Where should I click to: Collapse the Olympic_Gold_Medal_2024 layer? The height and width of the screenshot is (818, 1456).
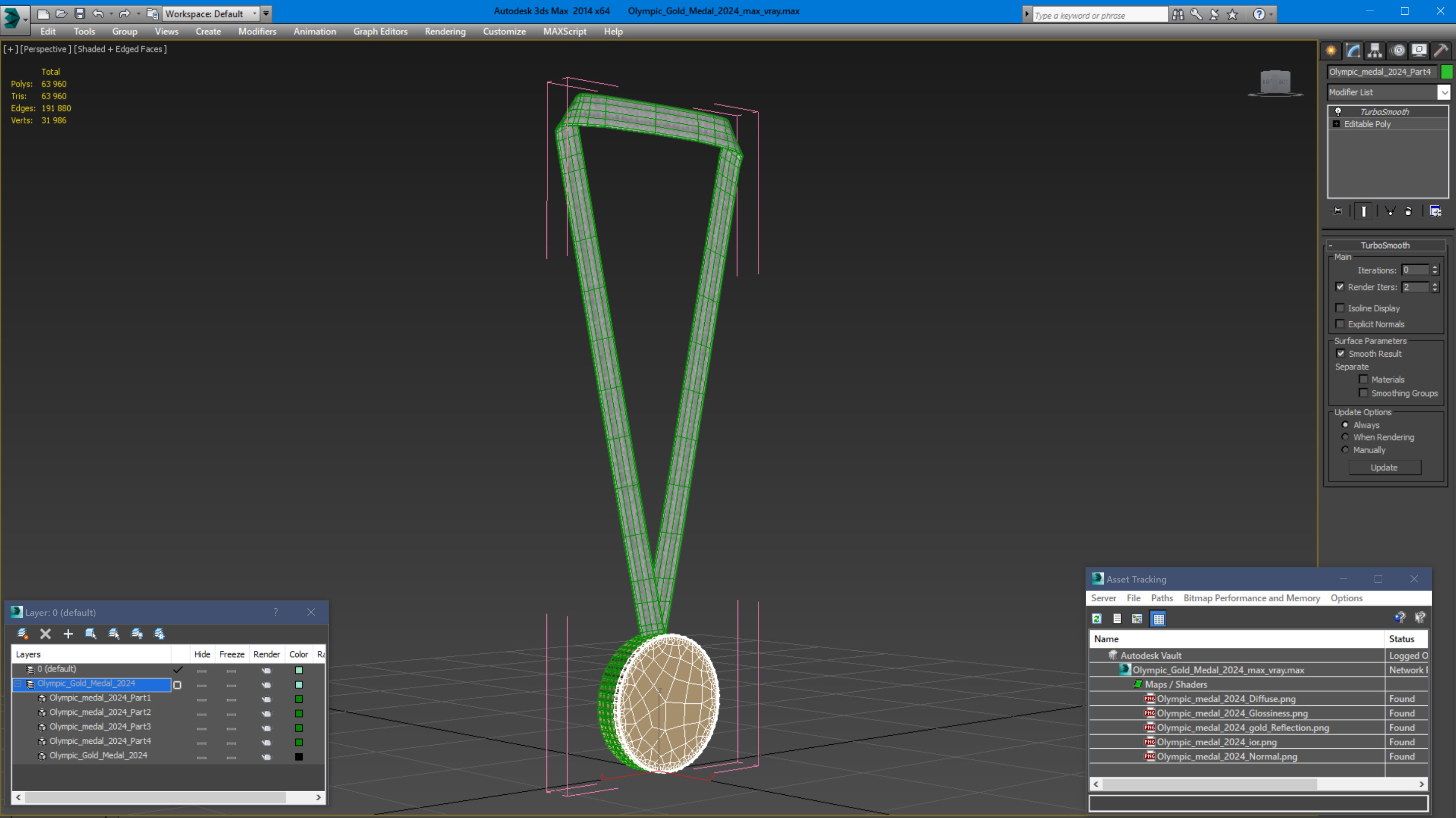(x=18, y=684)
